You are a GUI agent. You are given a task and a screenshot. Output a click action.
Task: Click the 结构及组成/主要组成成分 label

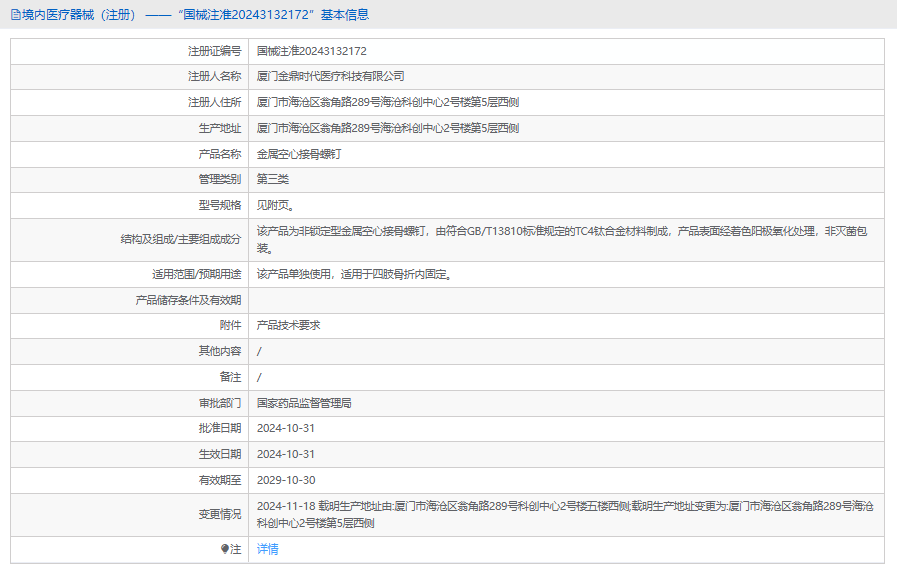tap(181, 240)
